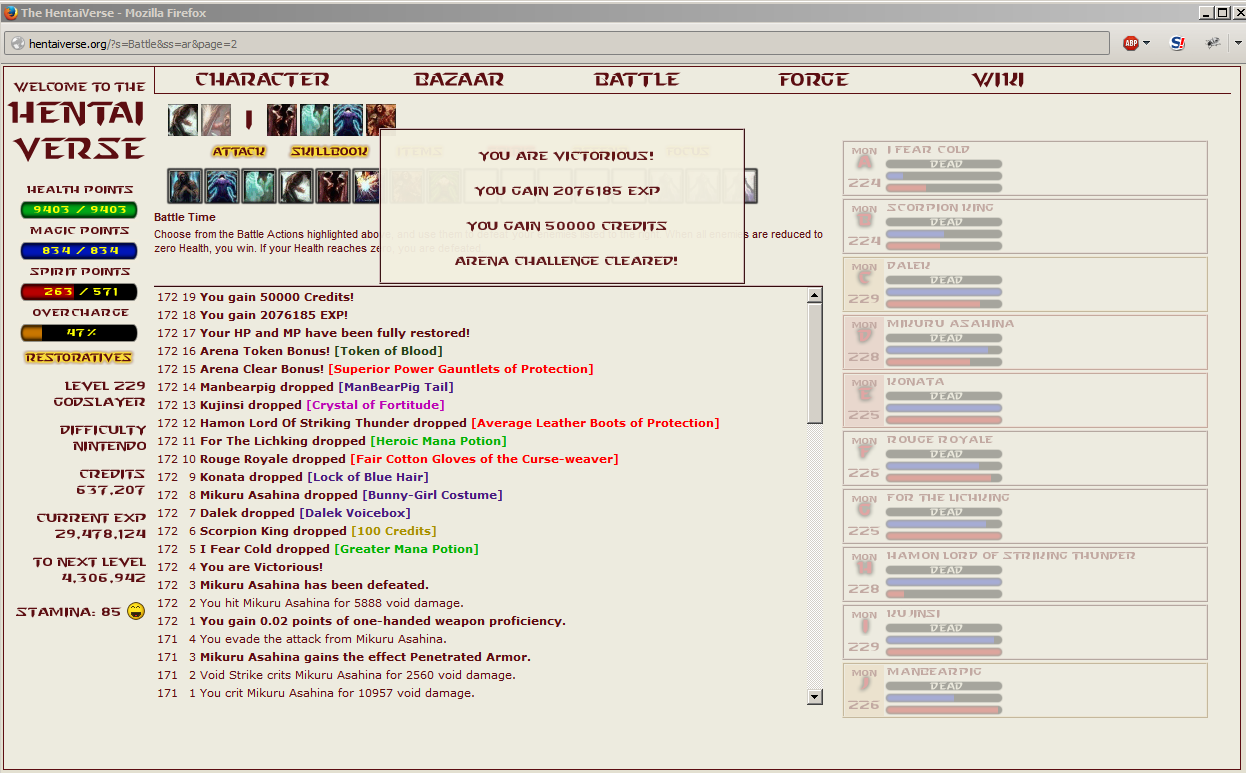Image resolution: width=1246 pixels, height=773 pixels.
Task: Select the Scorpion King monster panel
Action: tap(1025, 226)
